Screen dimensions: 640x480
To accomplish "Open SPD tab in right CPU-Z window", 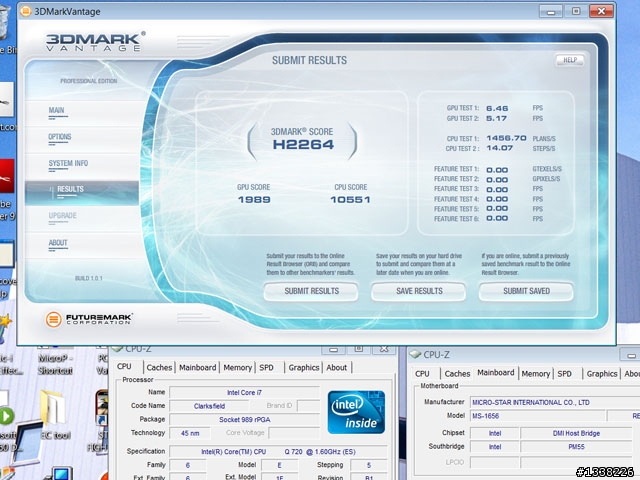I will click(564, 373).
